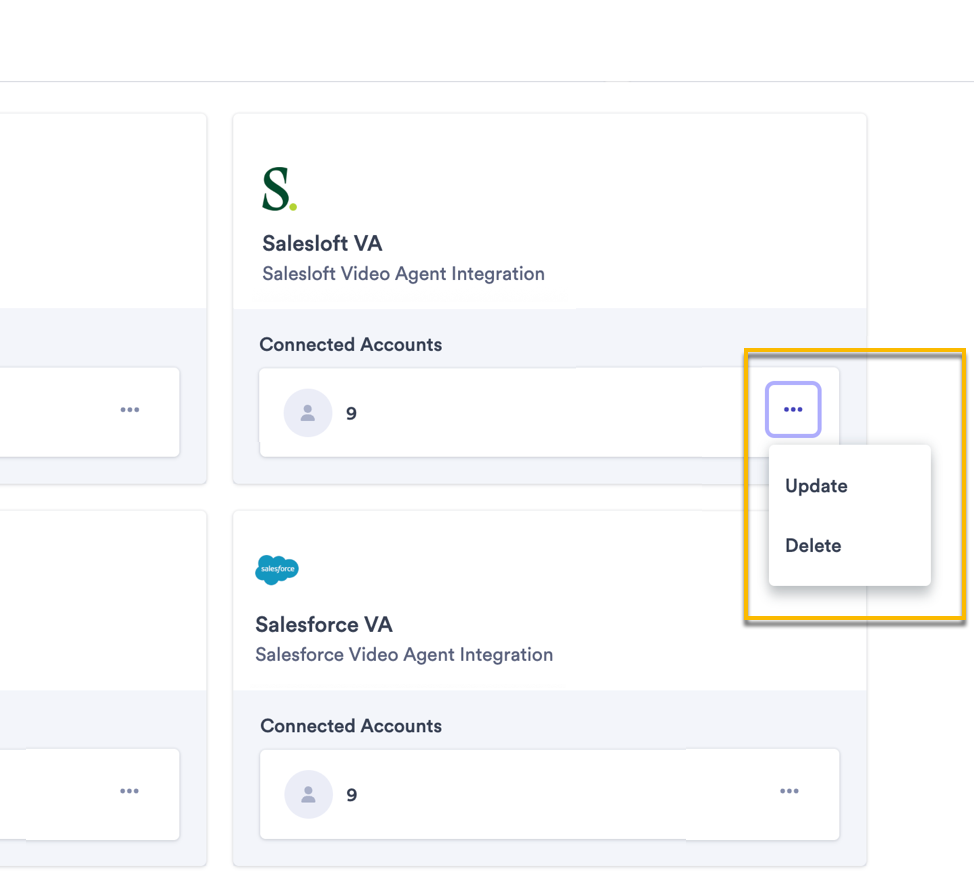
Task: Click Salesloft Video Agent Integration description
Action: pyautogui.click(x=403, y=274)
